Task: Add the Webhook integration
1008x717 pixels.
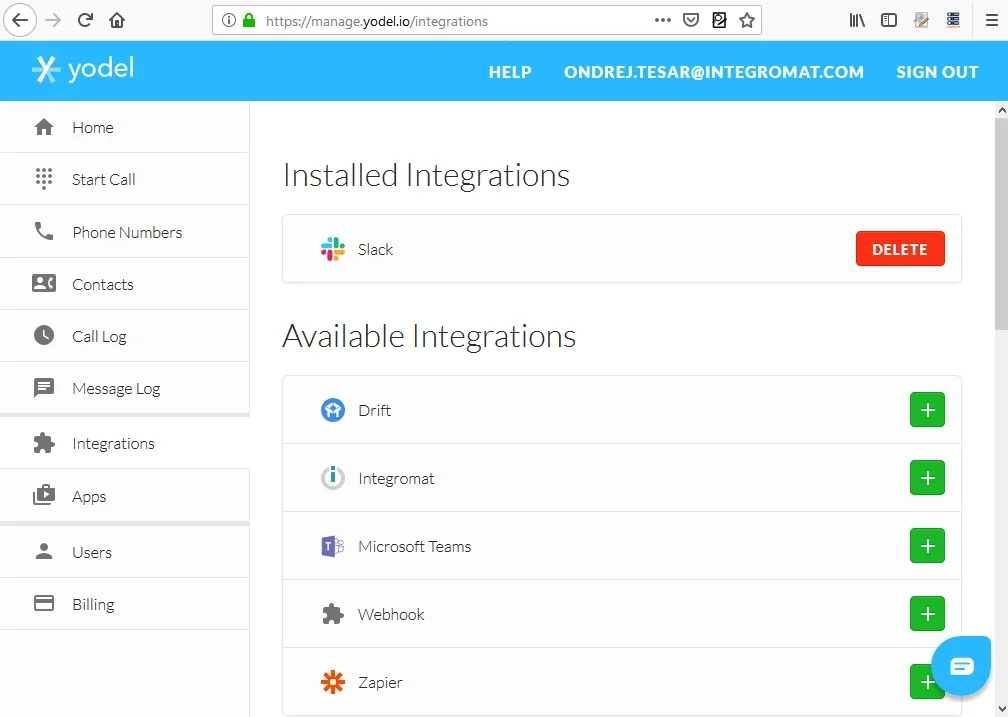Action: pyautogui.click(x=927, y=614)
